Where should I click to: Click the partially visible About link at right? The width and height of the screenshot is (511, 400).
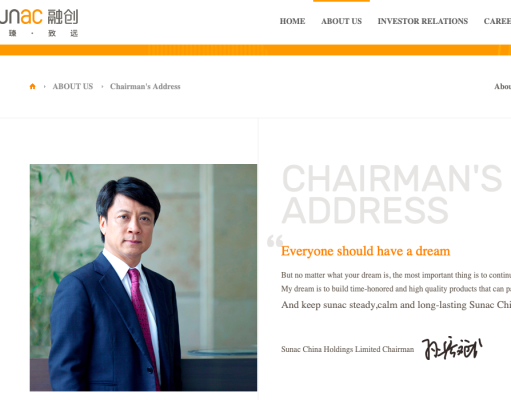502,86
